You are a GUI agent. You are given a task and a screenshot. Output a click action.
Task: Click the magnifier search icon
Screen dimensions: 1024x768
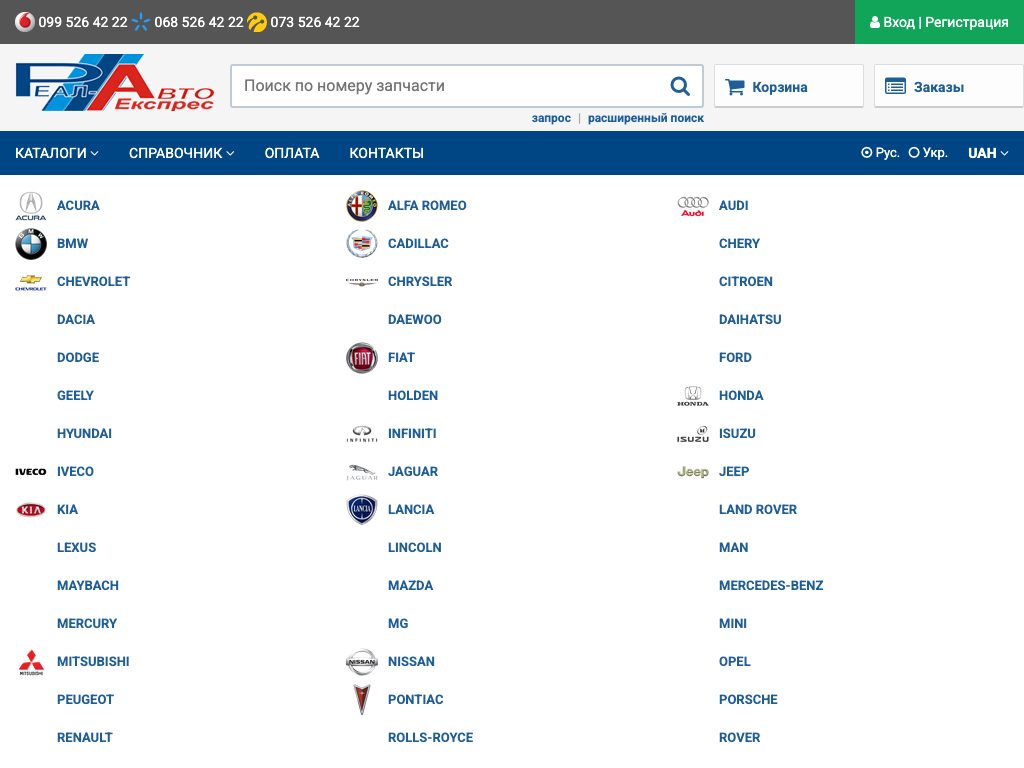[x=680, y=86]
